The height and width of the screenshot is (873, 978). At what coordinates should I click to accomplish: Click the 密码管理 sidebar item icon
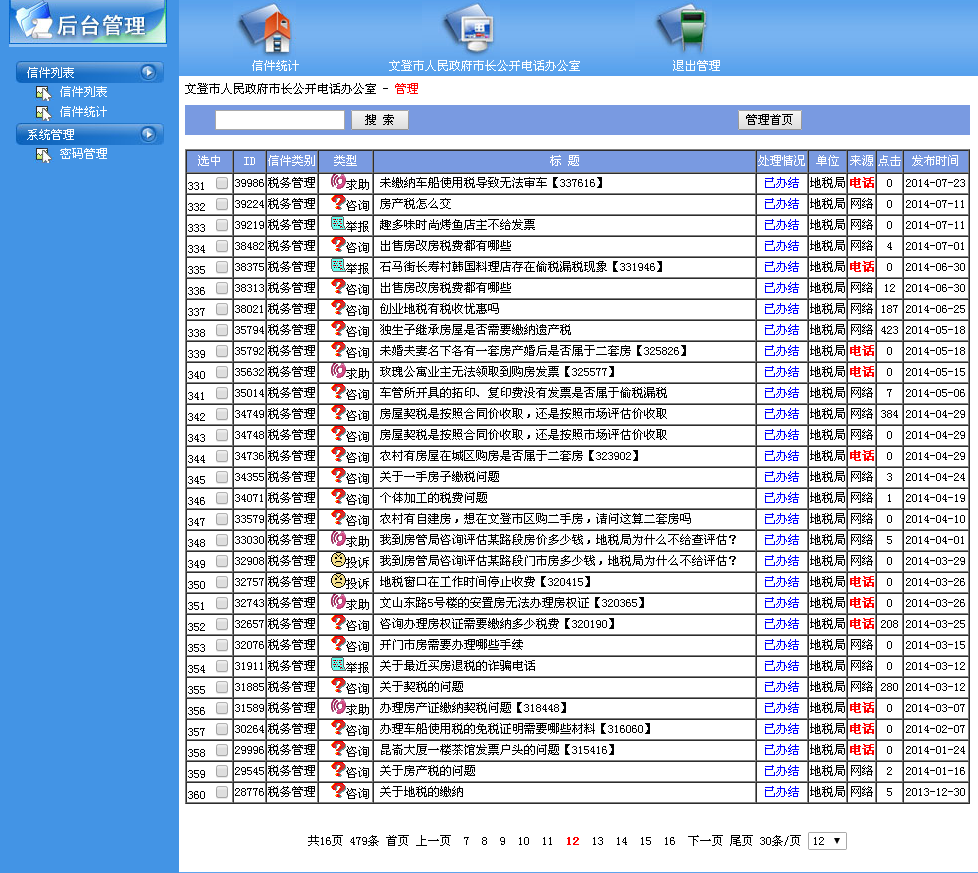(x=43, y=154)
